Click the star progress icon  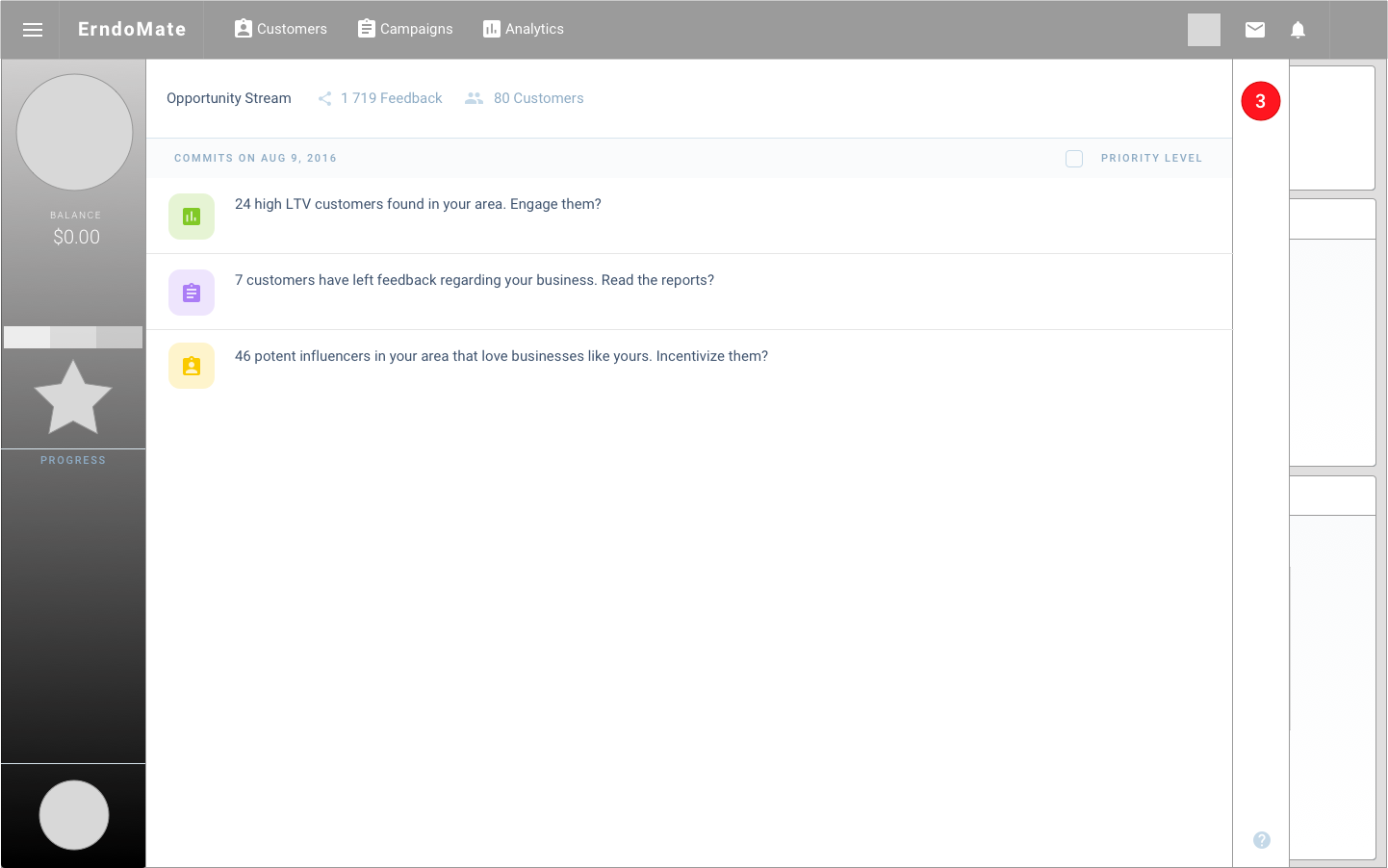[73, 397]
